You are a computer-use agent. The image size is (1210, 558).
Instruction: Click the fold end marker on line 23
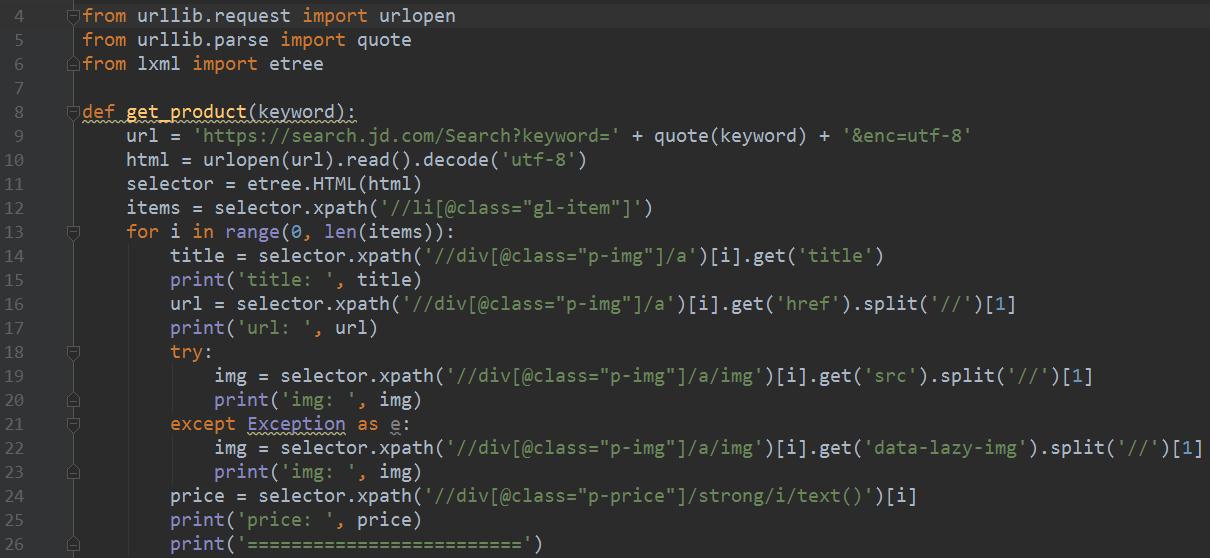[72, 472]
